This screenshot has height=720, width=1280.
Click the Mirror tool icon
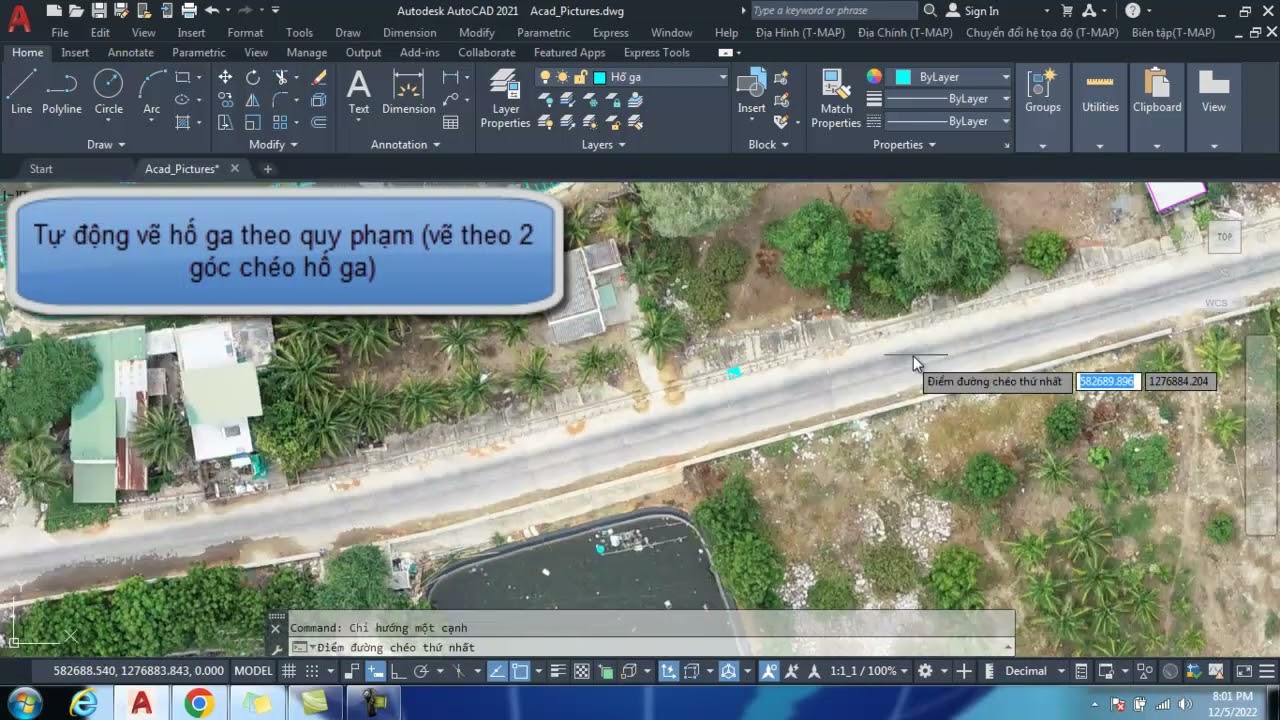[x=253, y=99]
